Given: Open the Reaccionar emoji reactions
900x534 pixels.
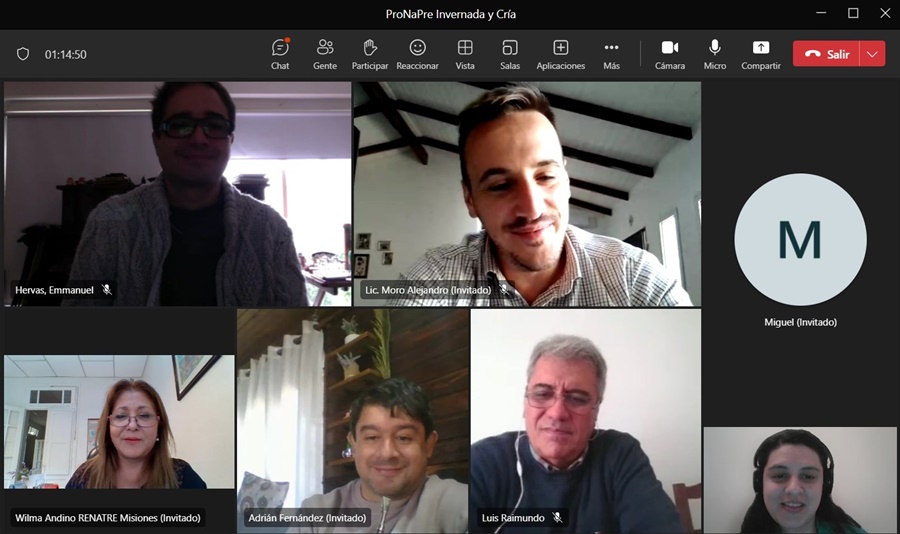Looking at the screenshot, I should click(x=417, y=54).
